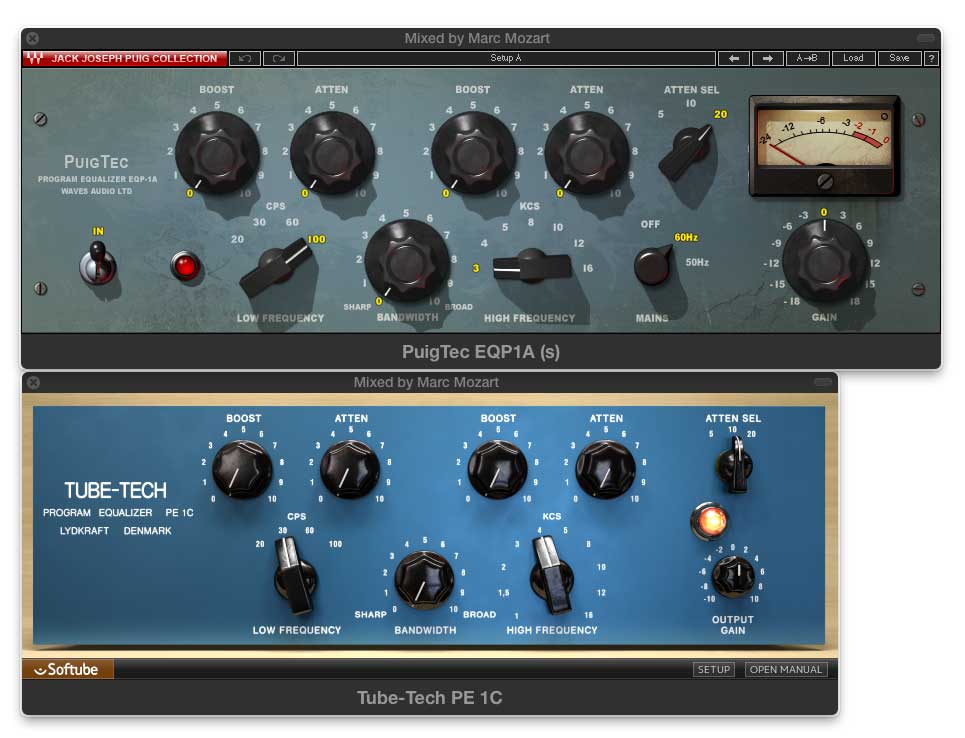Click PuigTec low frequency ATTEN knob

[332, 153]
